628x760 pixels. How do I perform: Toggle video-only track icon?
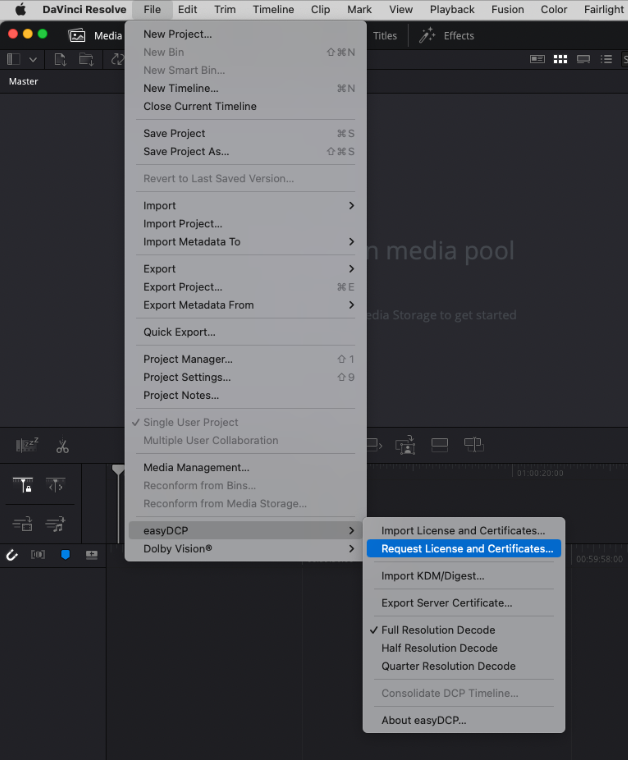click(22, 523)
